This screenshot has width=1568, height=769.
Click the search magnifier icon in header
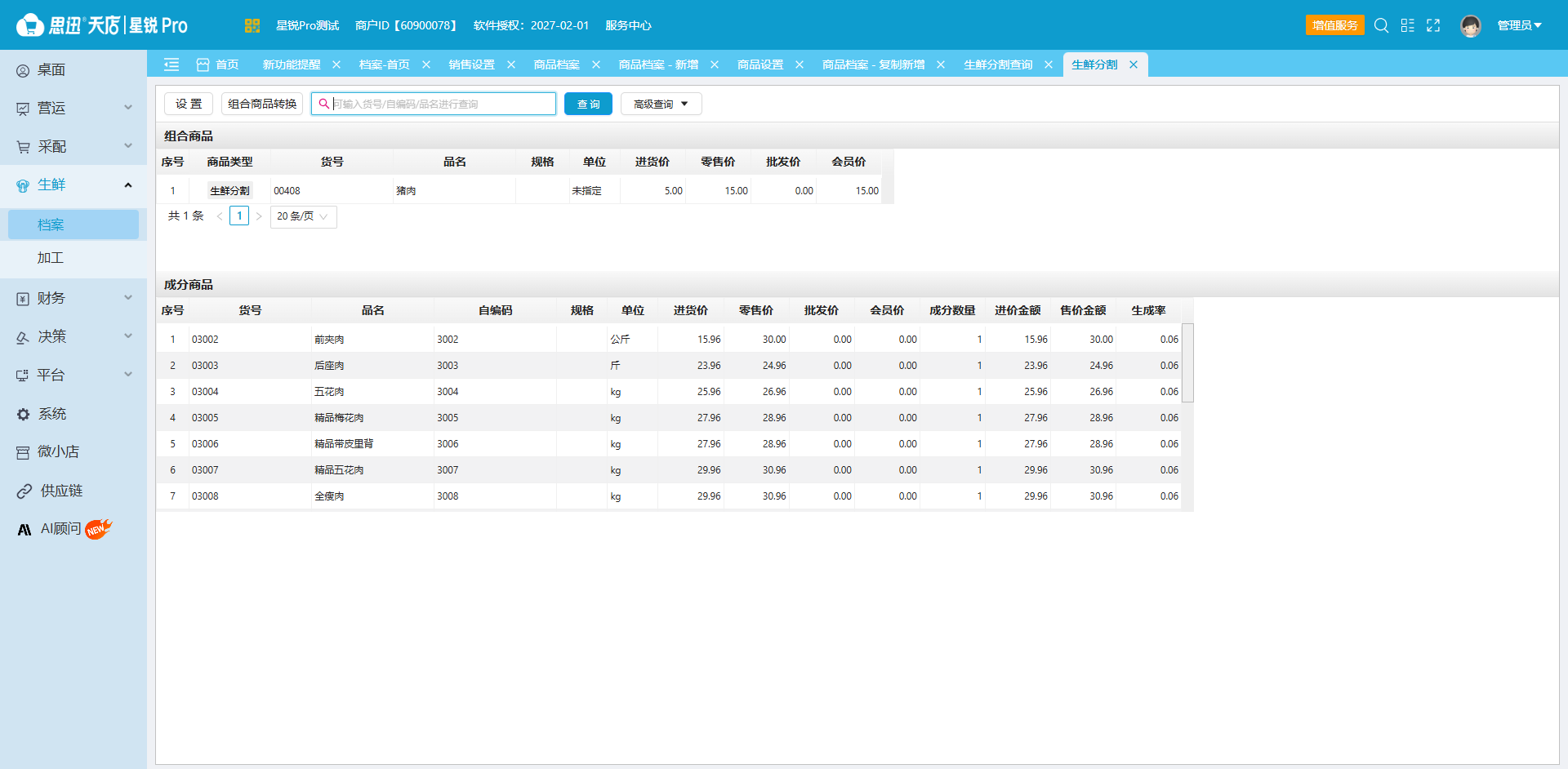pos(1381,25)
